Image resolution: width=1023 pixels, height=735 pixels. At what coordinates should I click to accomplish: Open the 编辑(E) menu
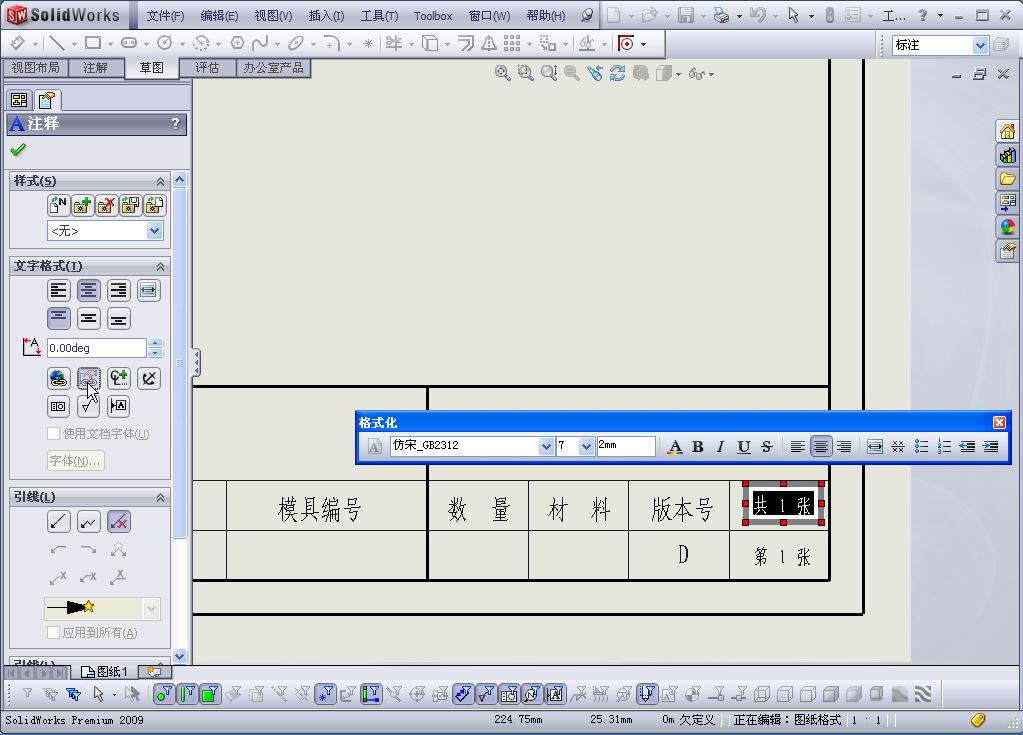[219, 16]
